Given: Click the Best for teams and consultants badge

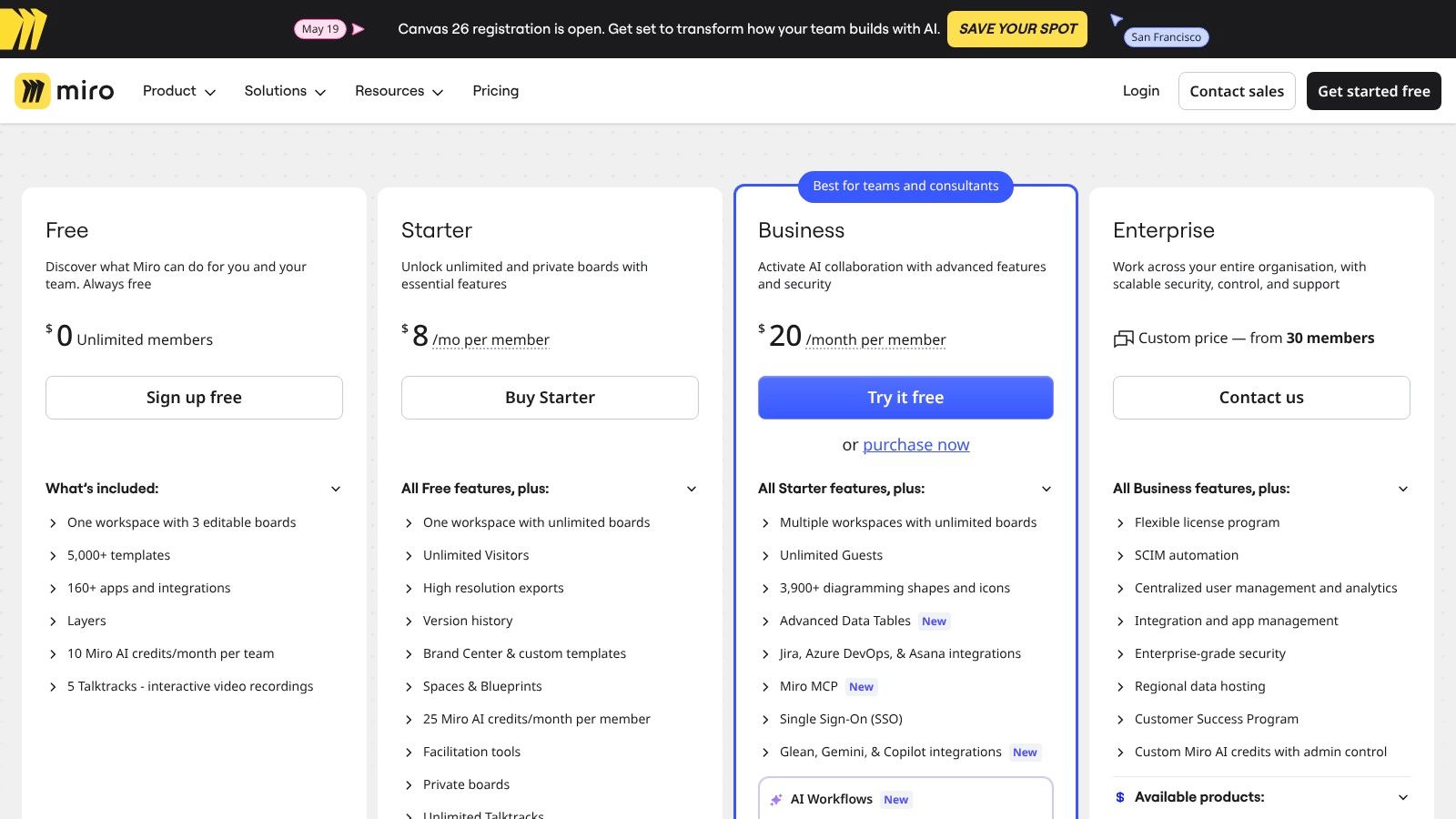Looking at the screenshot, I should tap(905, 187).
